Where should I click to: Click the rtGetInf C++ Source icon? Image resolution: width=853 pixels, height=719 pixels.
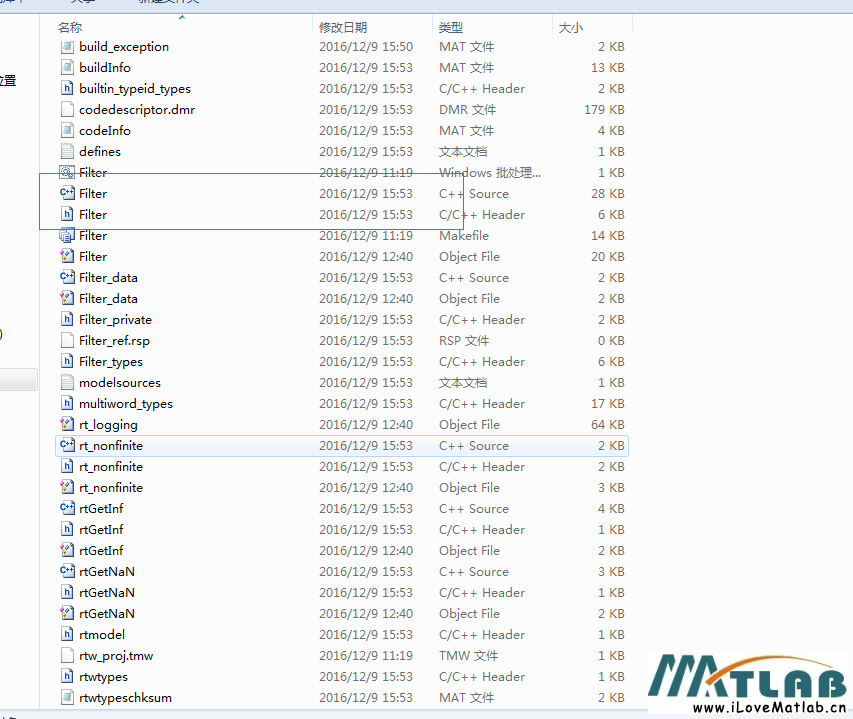click(x=67, y=509)
